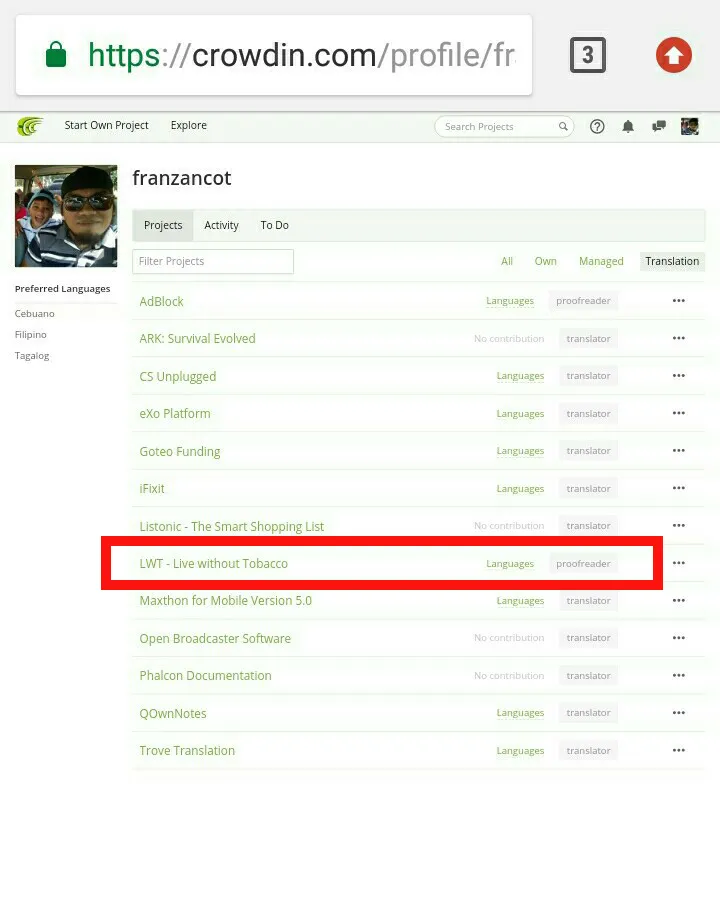Expand Languages for AdBlock
Viewport: 720px width, 897px height.
510,301
